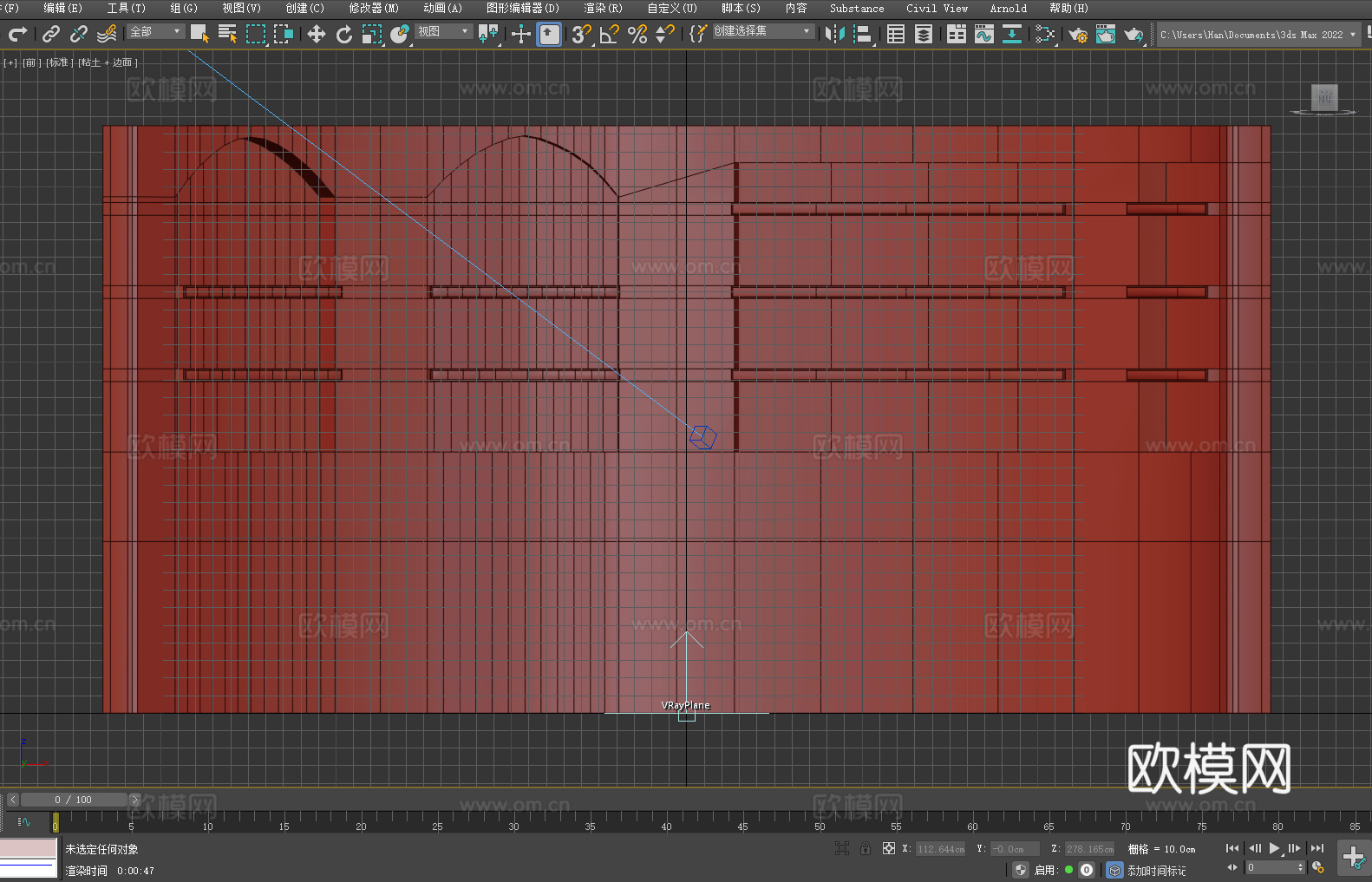Select the Select and Manipulate tool

521,35
